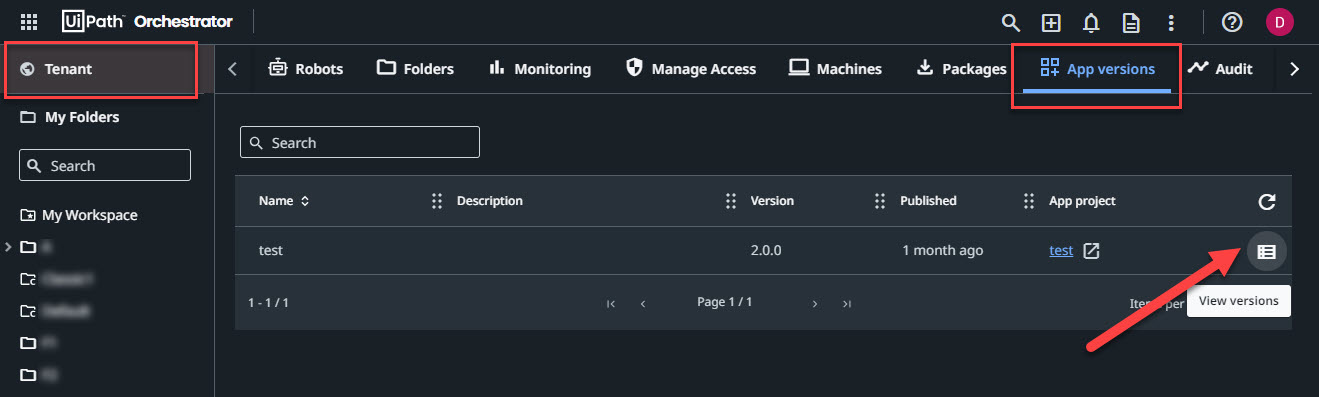Sort the table by Name column
1319x397 pixels.
pos(284,201)
